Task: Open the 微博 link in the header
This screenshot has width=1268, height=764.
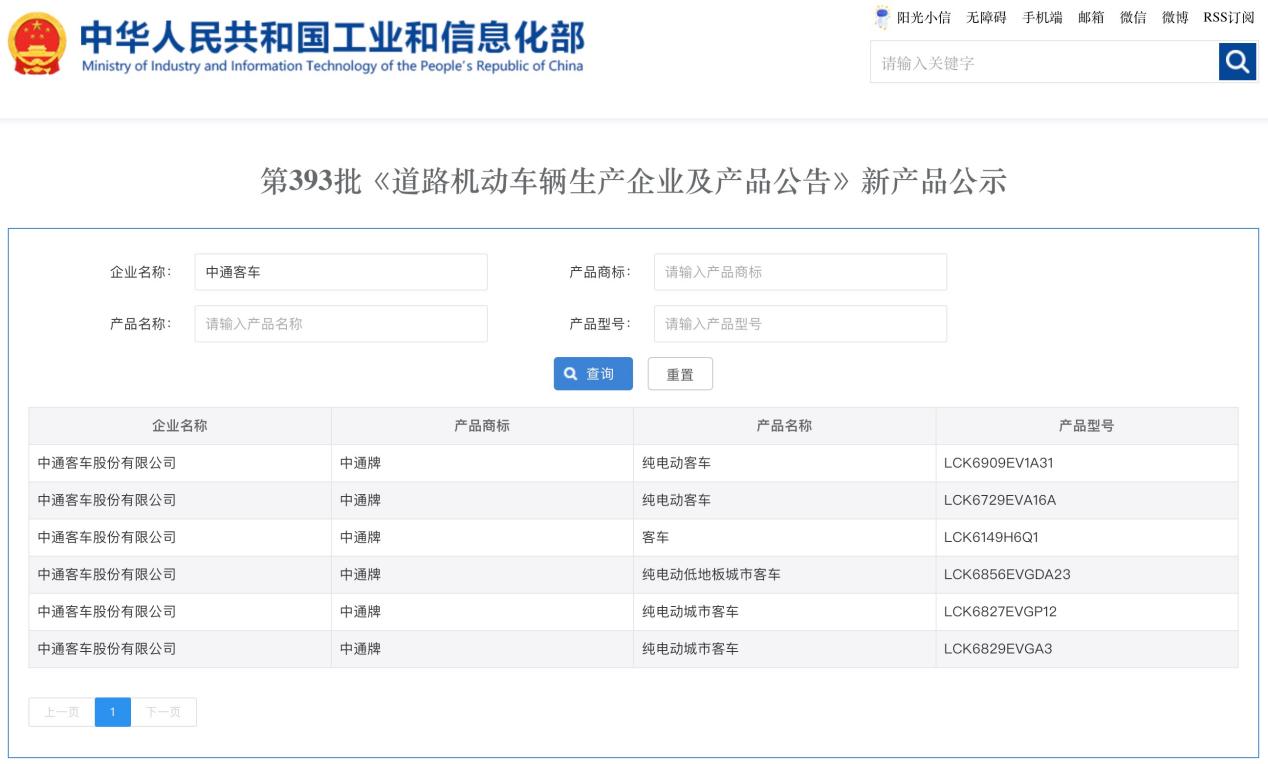Action: (1175, 18)
